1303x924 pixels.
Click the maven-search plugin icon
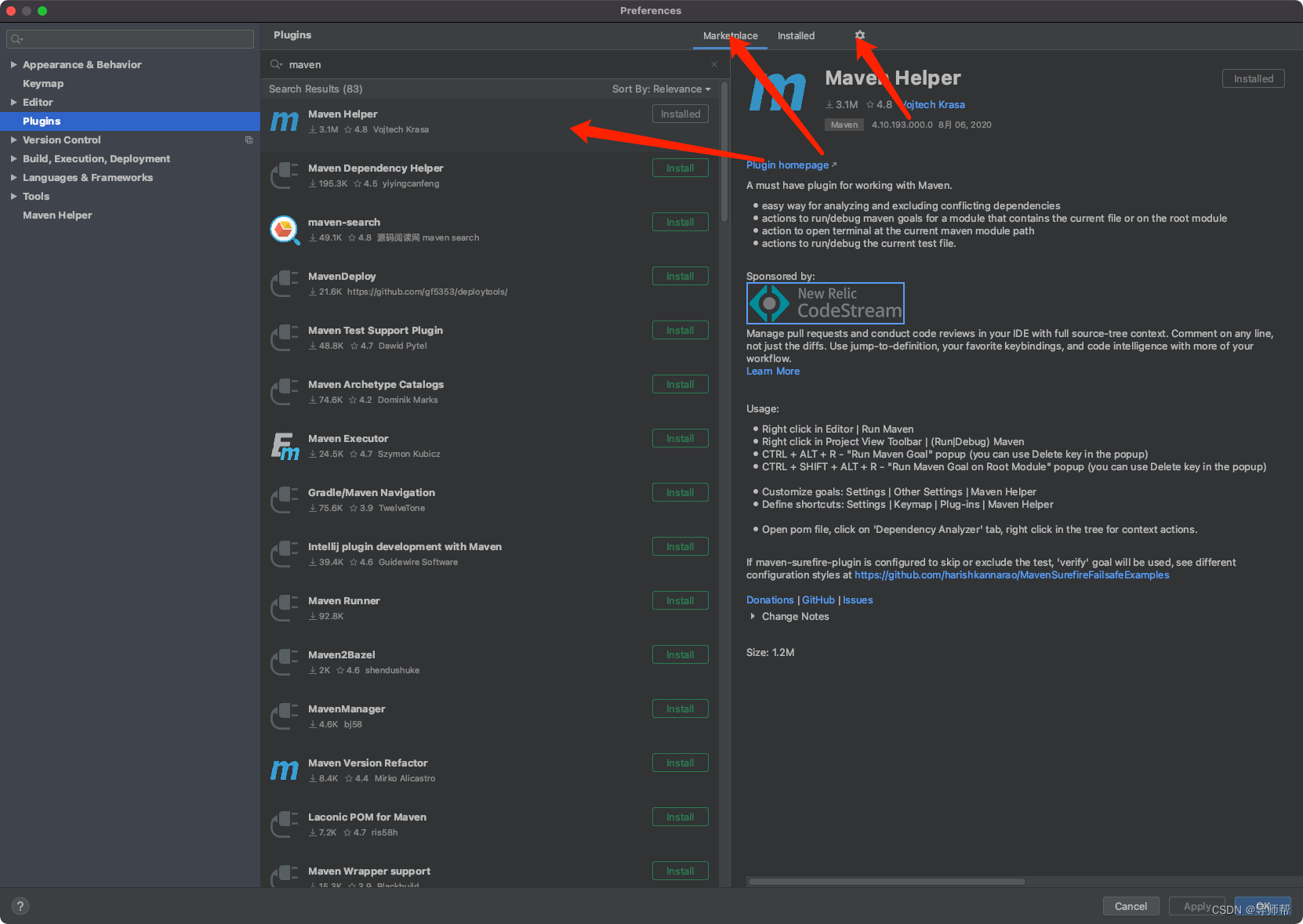284,230
